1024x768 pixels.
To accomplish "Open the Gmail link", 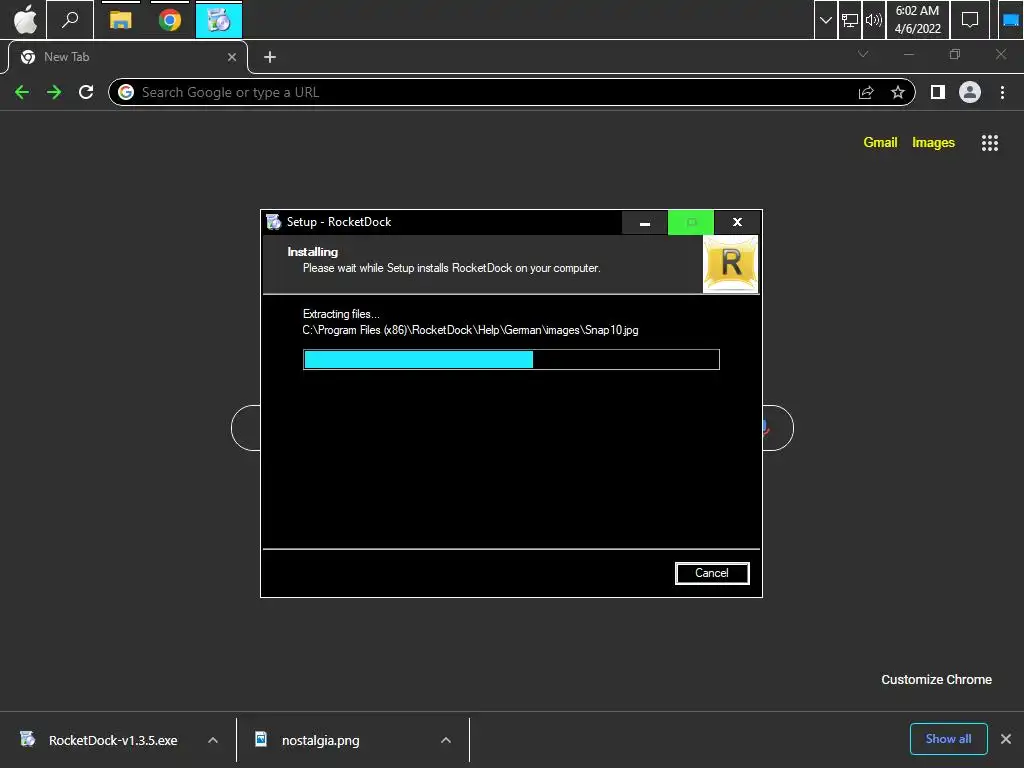I will (880, 142).
